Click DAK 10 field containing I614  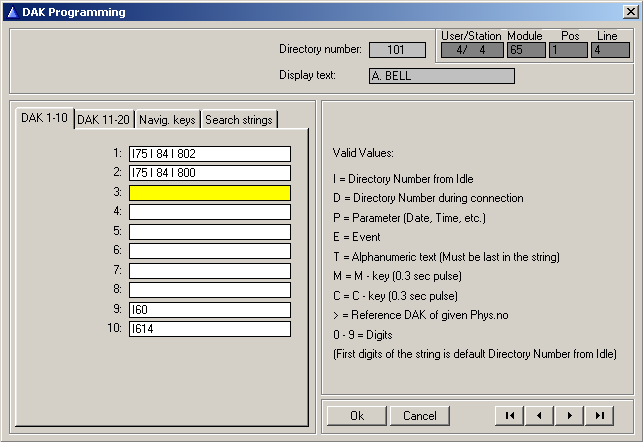(209, 329)
